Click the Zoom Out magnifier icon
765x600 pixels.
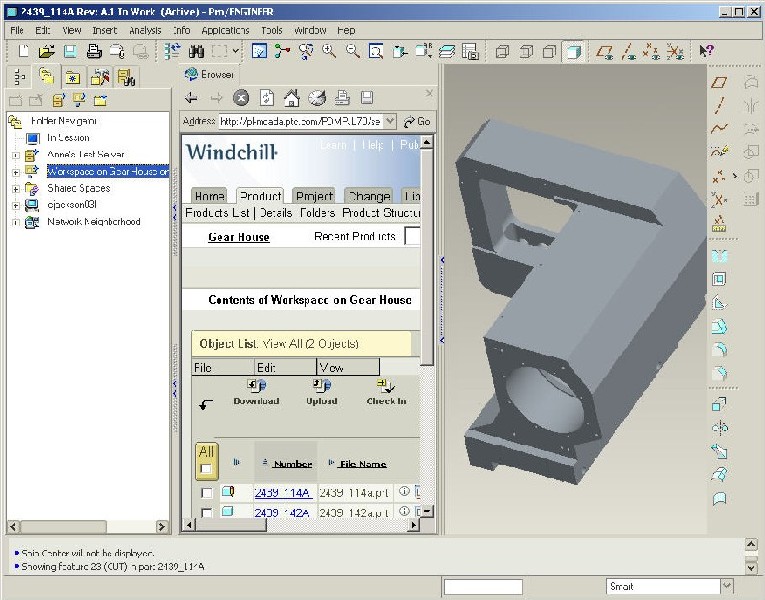point(353,51)
